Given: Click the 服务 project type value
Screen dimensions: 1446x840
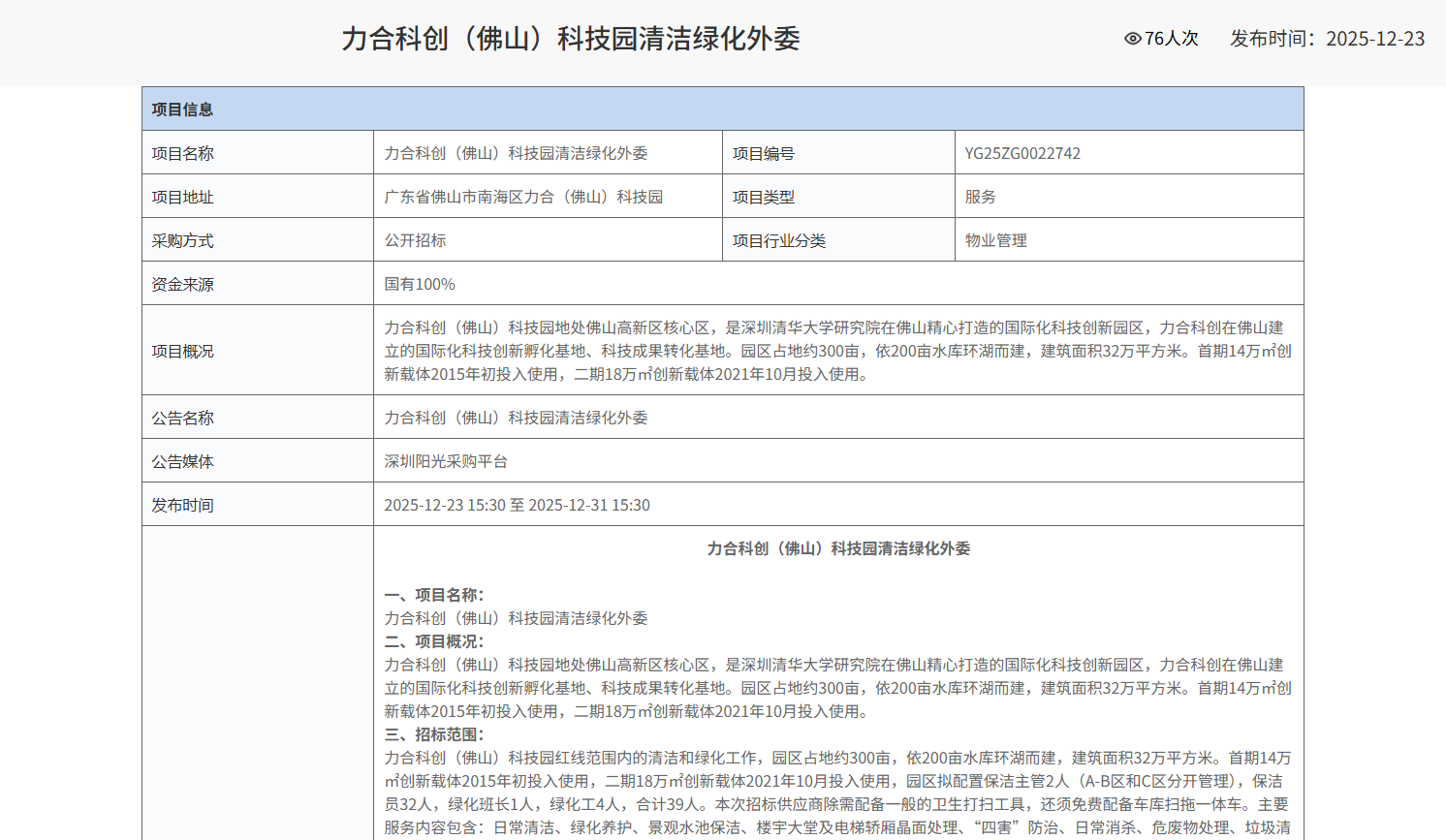Looking at the screenshot, I should pos(980,197).
